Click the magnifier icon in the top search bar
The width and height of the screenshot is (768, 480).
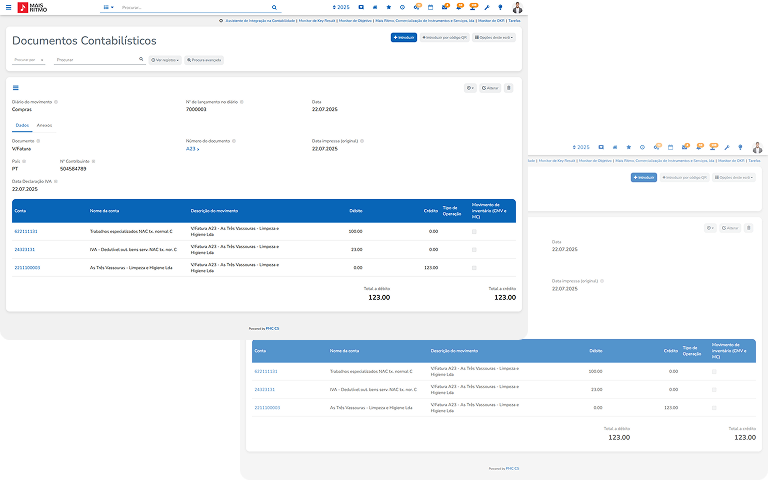click(x=275, y=7)
